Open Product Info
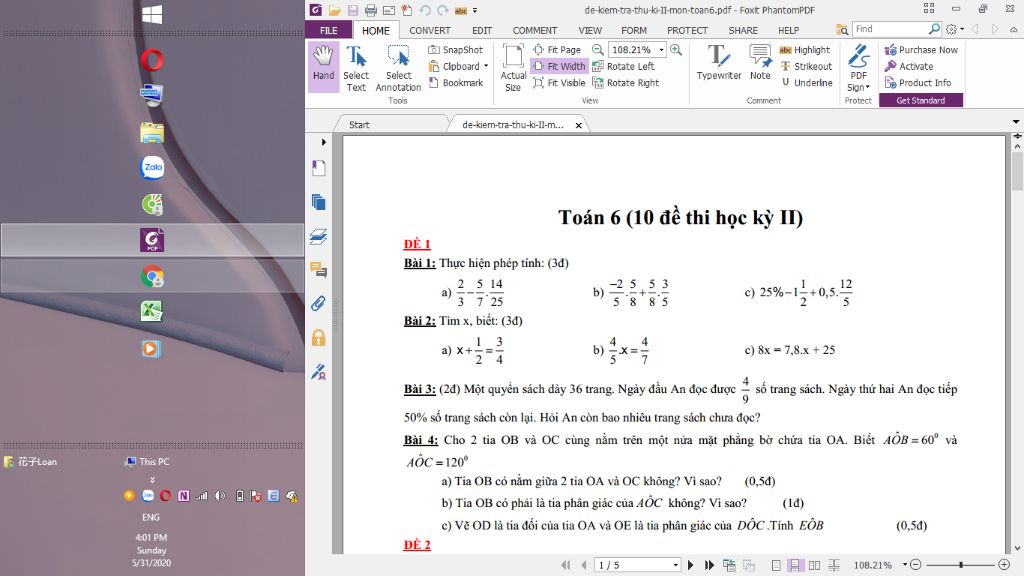The image size is (1024, 576). coord(918,83)
